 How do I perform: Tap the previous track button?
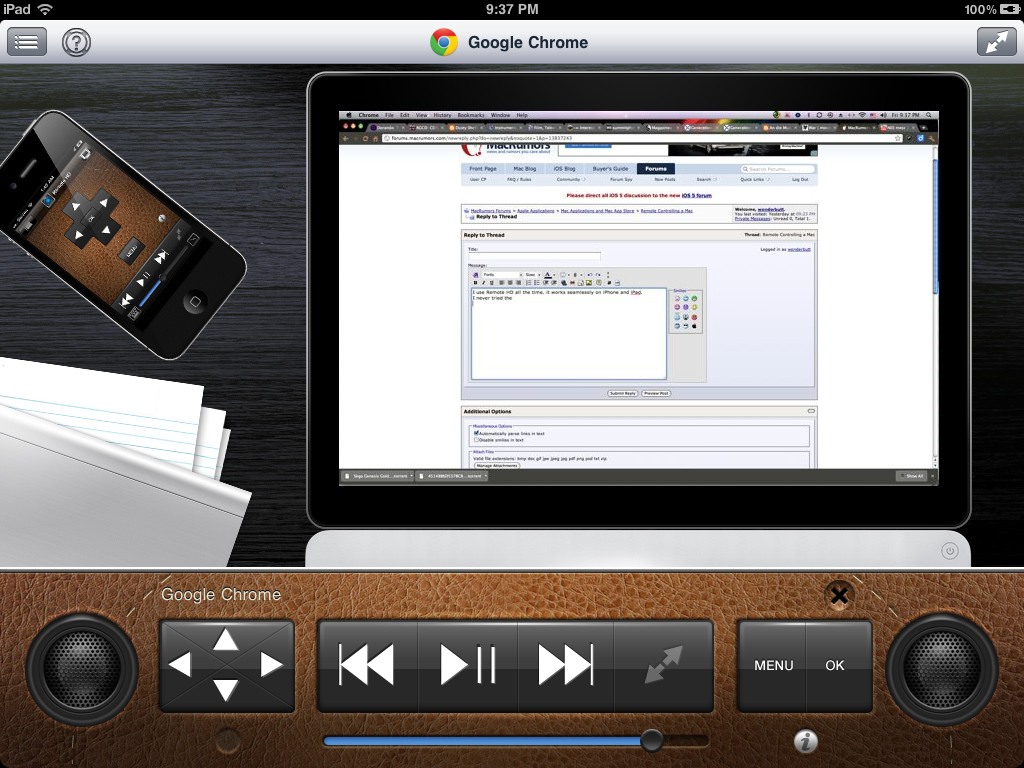pos(367,665)
